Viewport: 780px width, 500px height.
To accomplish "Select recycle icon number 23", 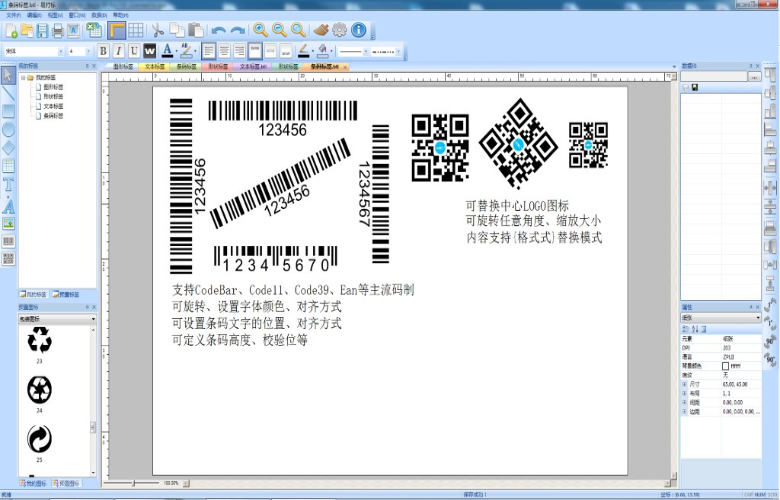I will point(39,339).
